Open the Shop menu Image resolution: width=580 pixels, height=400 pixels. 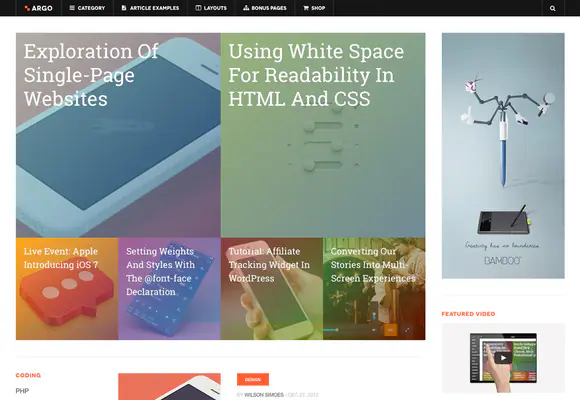coord(314,8)
